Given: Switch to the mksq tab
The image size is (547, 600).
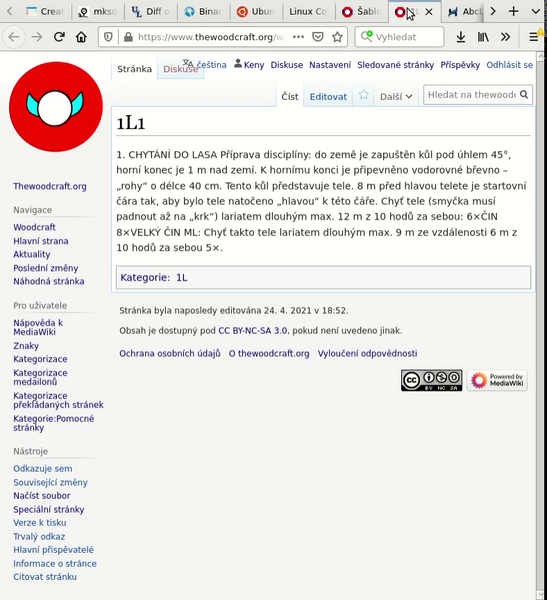Looking at the screenshot, I should pyautogui.click(x=98, y=11).
